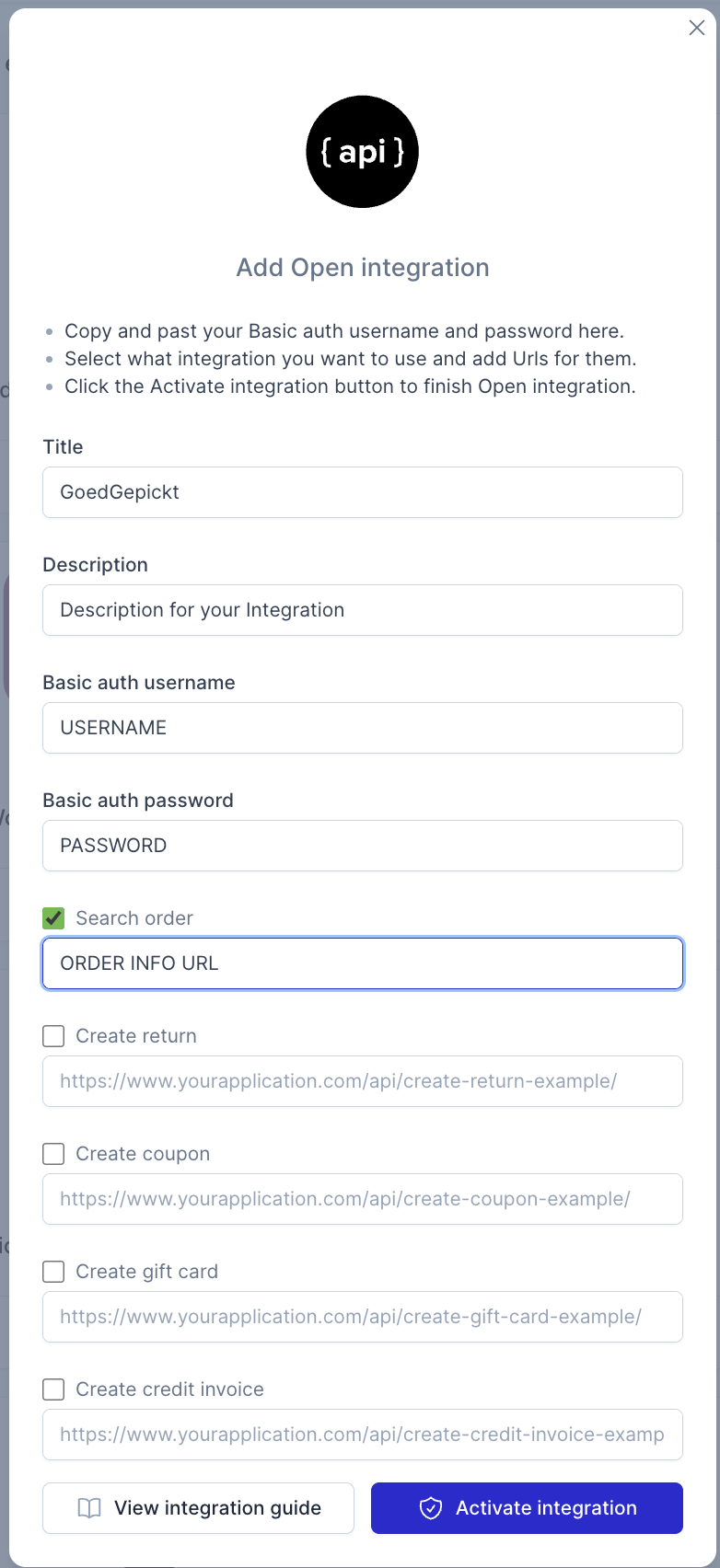The width and height of the screenshot is (720, 1568).
Task: Tick the Create gift card checkbox
Action: point(54,1272)
